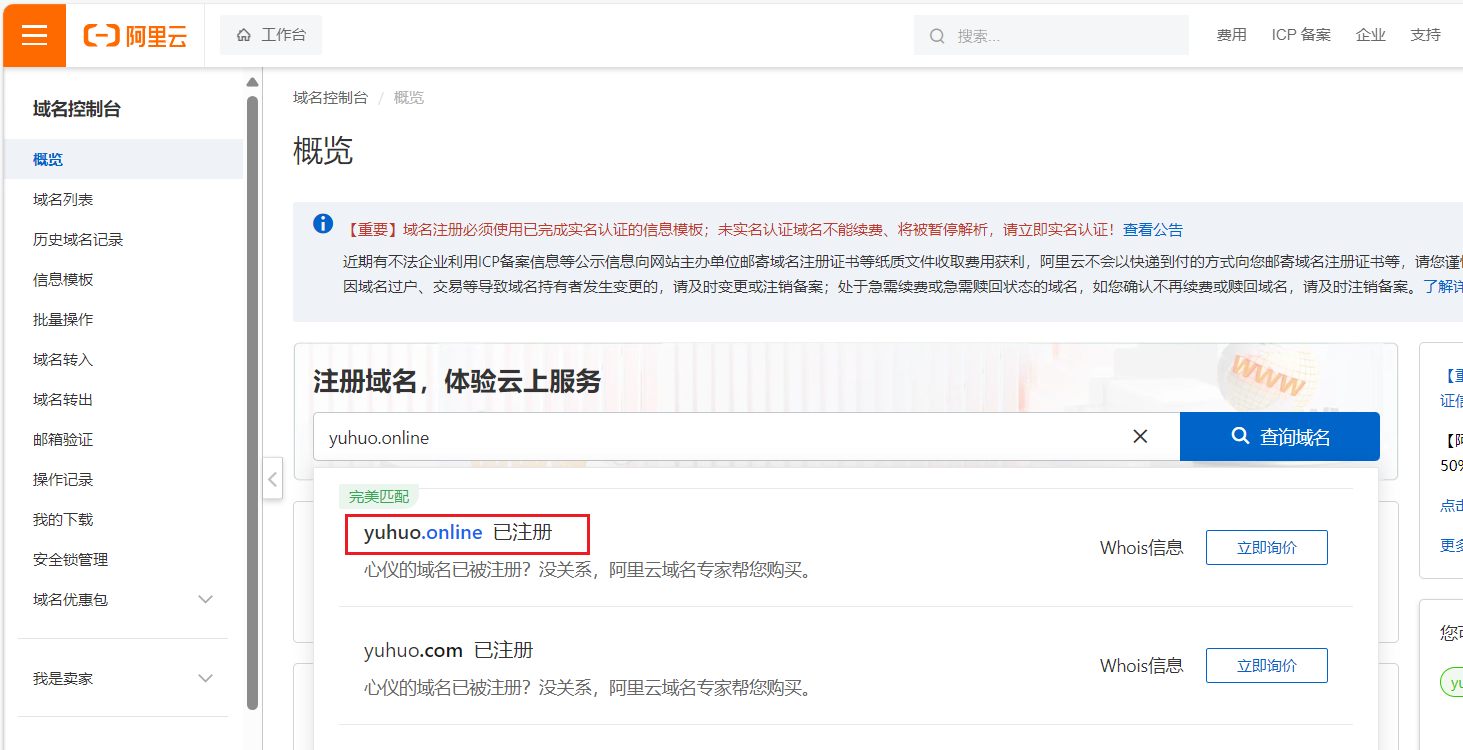Click the 域名控制台 breadcrumb link
Viewport: 1463px width, 750px height.
tap(330, 97)
